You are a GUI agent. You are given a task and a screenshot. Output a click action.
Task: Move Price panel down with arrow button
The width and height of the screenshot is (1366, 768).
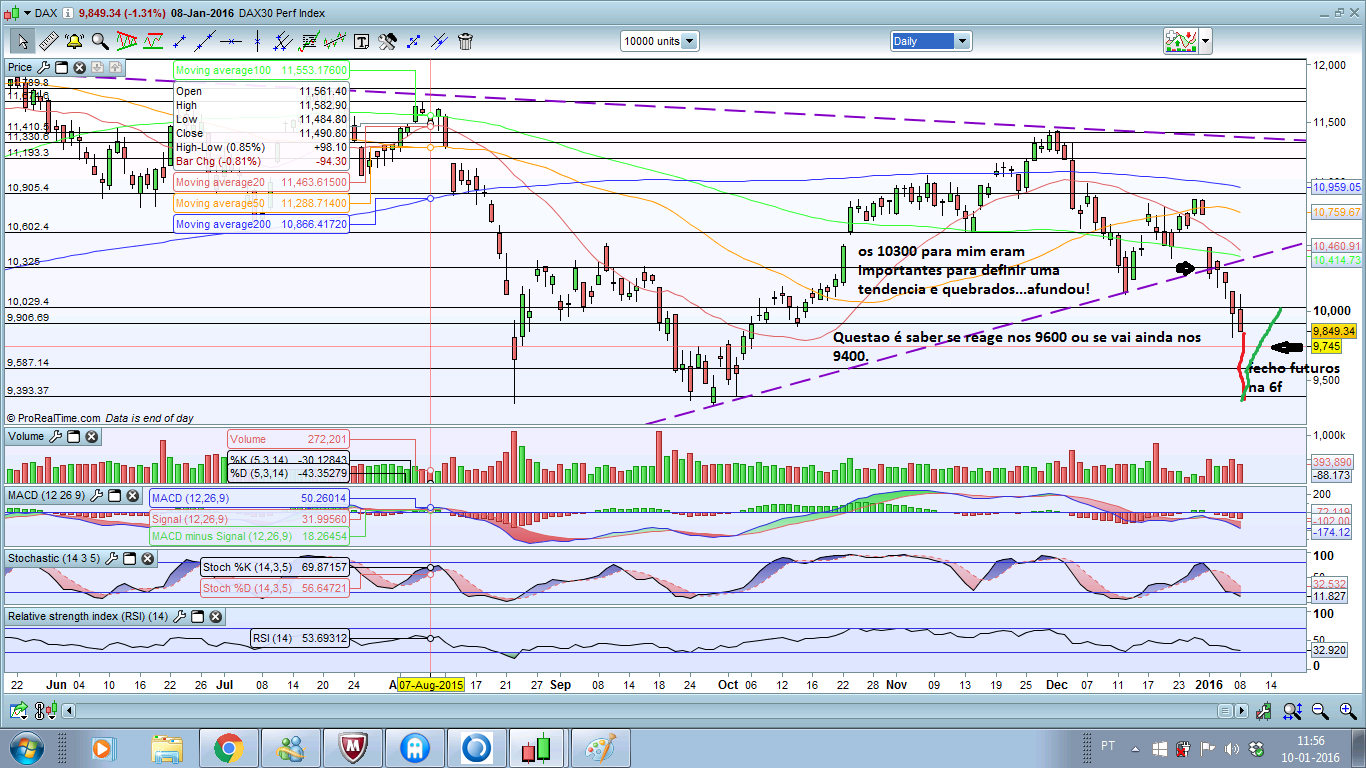(x=97, y=68)
